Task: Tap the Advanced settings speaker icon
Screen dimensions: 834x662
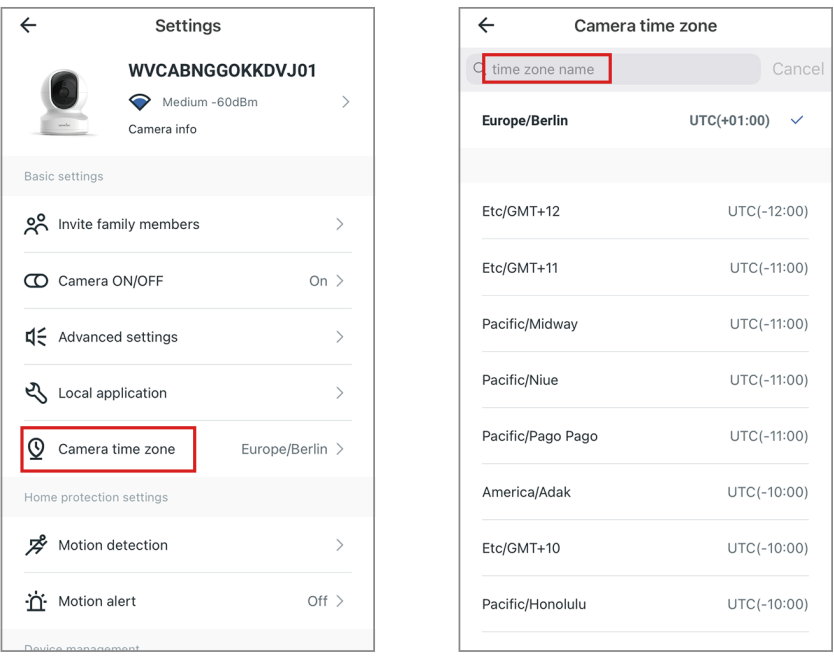Action: 36,337
